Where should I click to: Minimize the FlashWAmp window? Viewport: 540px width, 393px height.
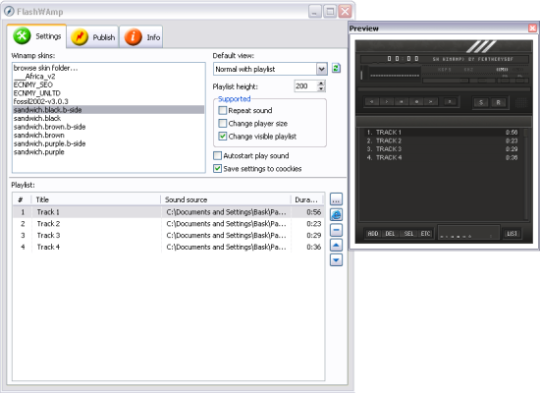pos(314,11)
